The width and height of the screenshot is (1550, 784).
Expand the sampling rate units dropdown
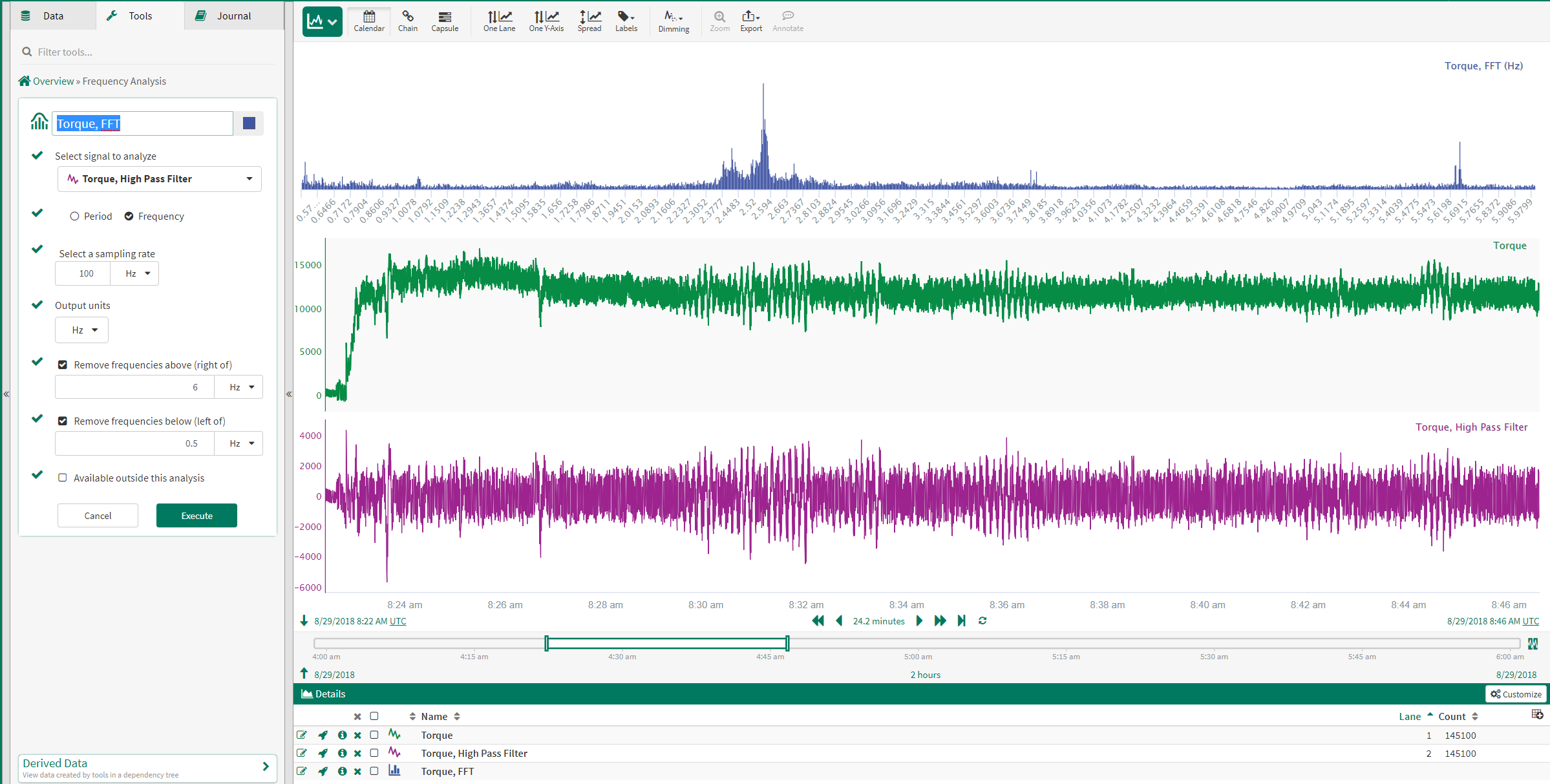tap(134, 273)
